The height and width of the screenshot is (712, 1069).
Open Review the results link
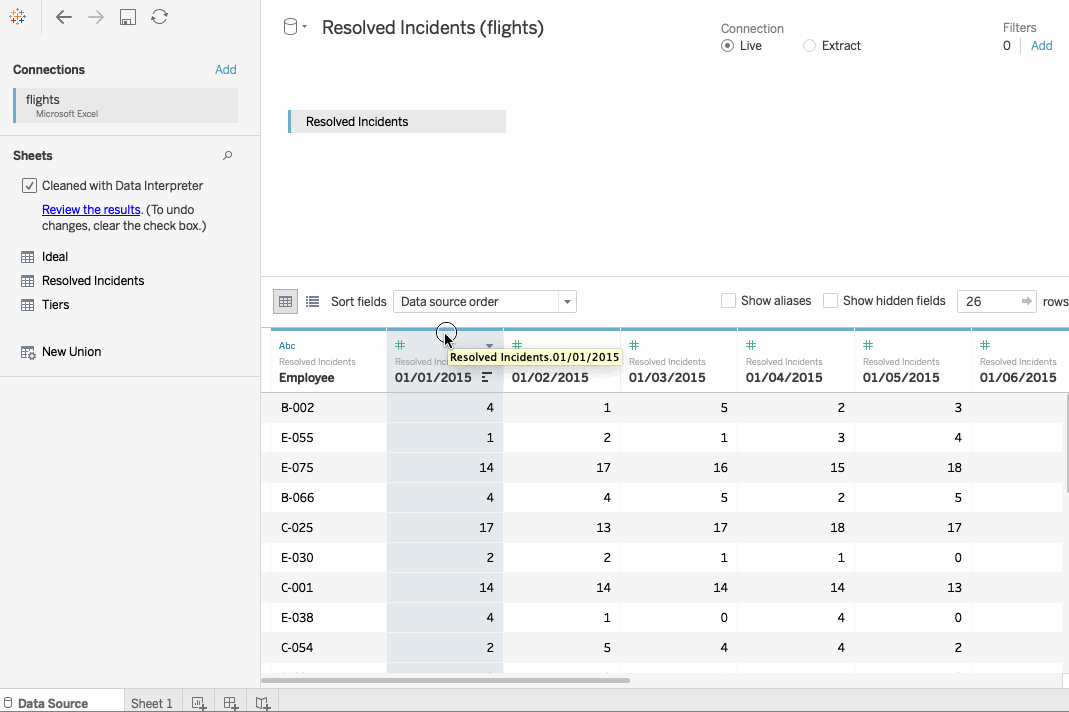91,209
